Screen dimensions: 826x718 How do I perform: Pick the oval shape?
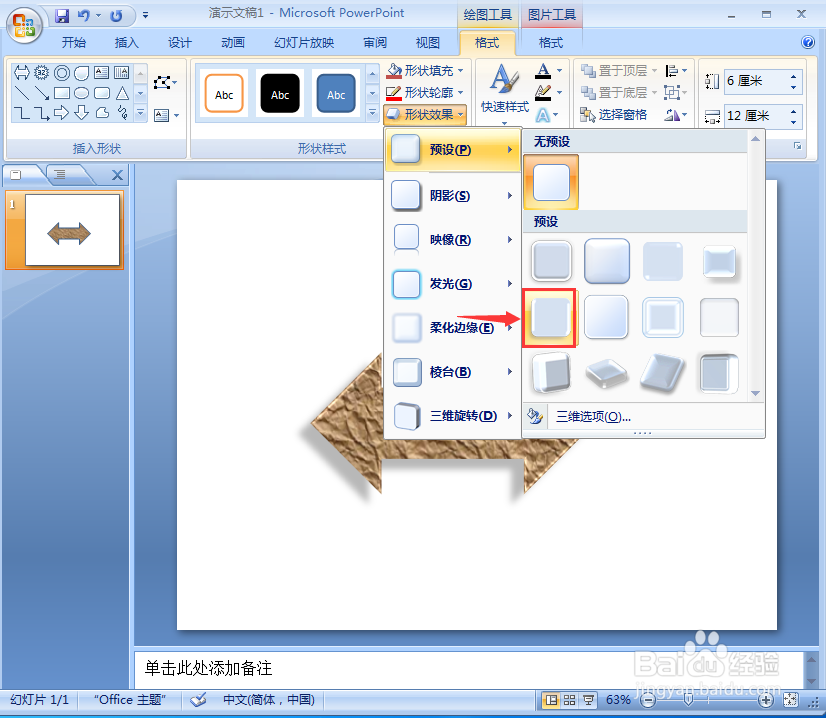coord(82,93)
